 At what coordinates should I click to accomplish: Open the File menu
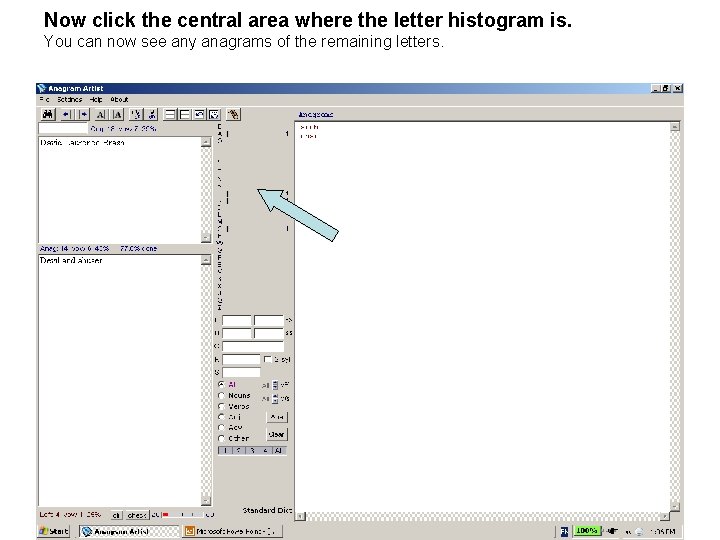45,99
